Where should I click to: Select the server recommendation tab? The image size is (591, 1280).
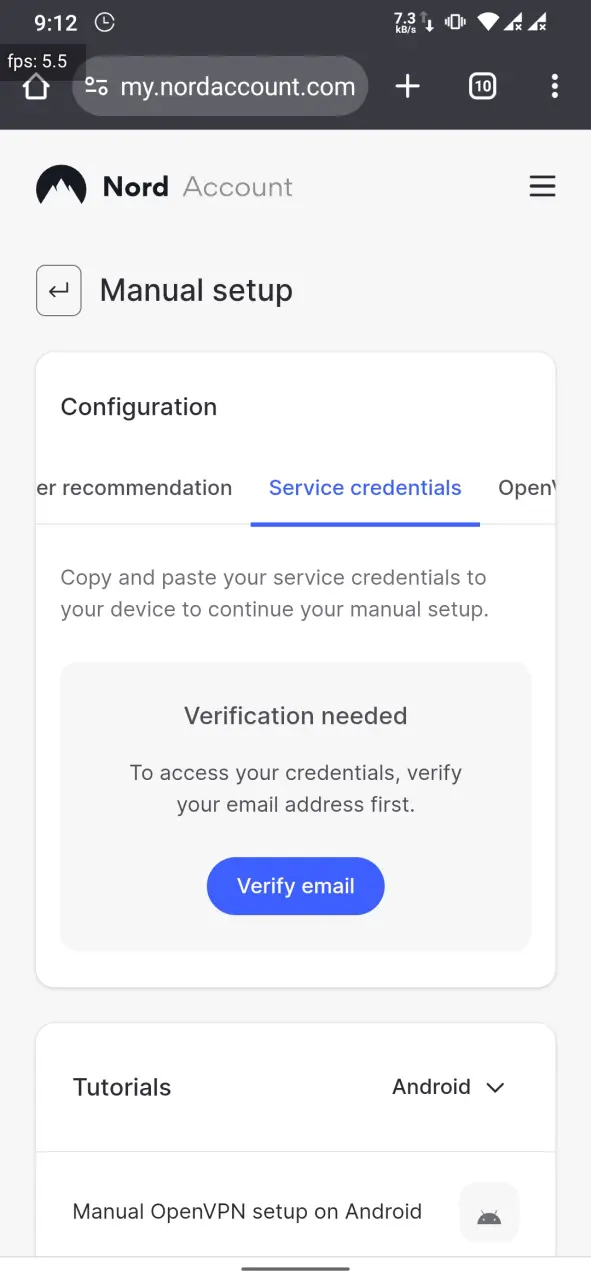point(134,488)
